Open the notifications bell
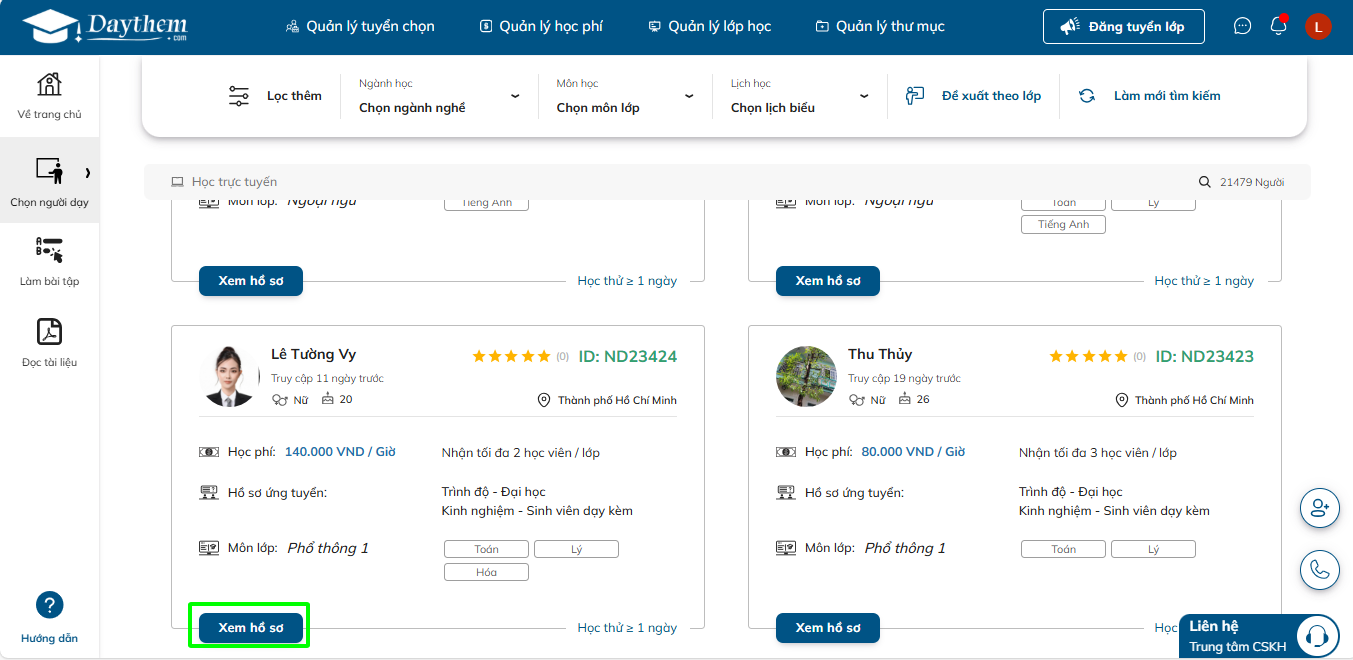Image resolution: width=1353 pixels, height=660 pixels. click(1278, 27)
